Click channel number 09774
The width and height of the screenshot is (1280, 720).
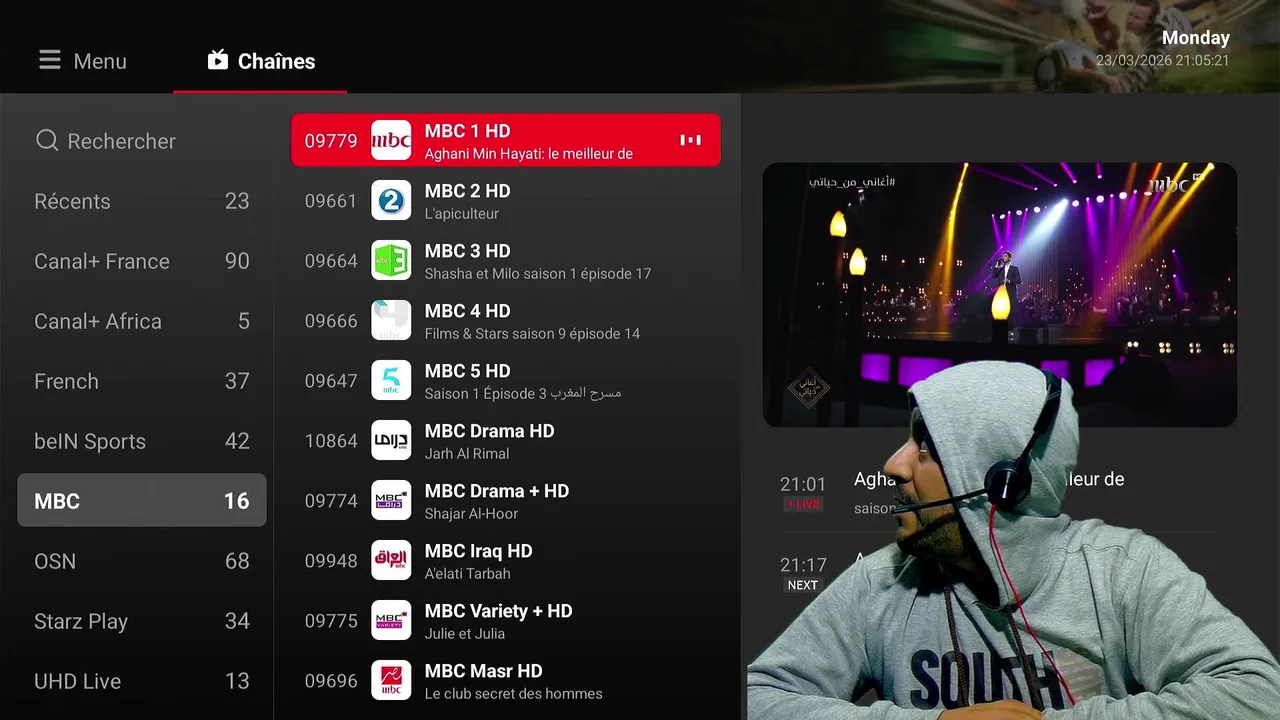coord(331,501)
